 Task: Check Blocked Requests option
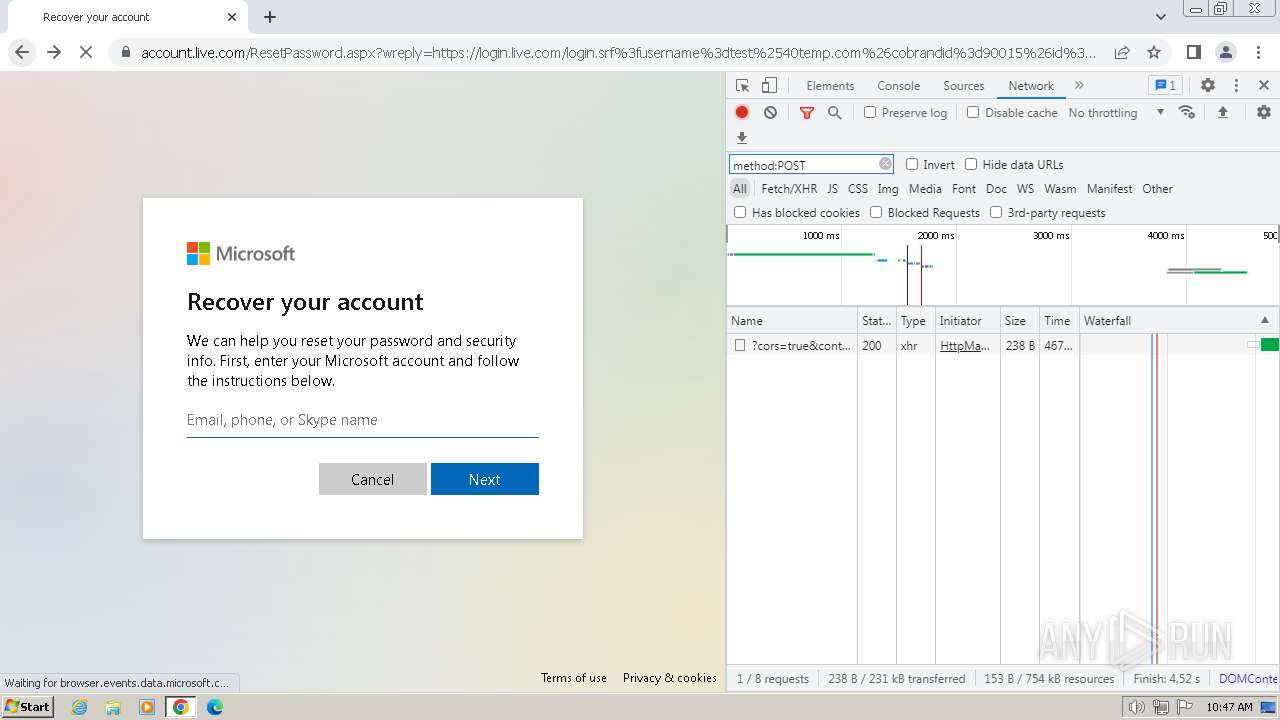pyautogui.click(x=876, y=213)
